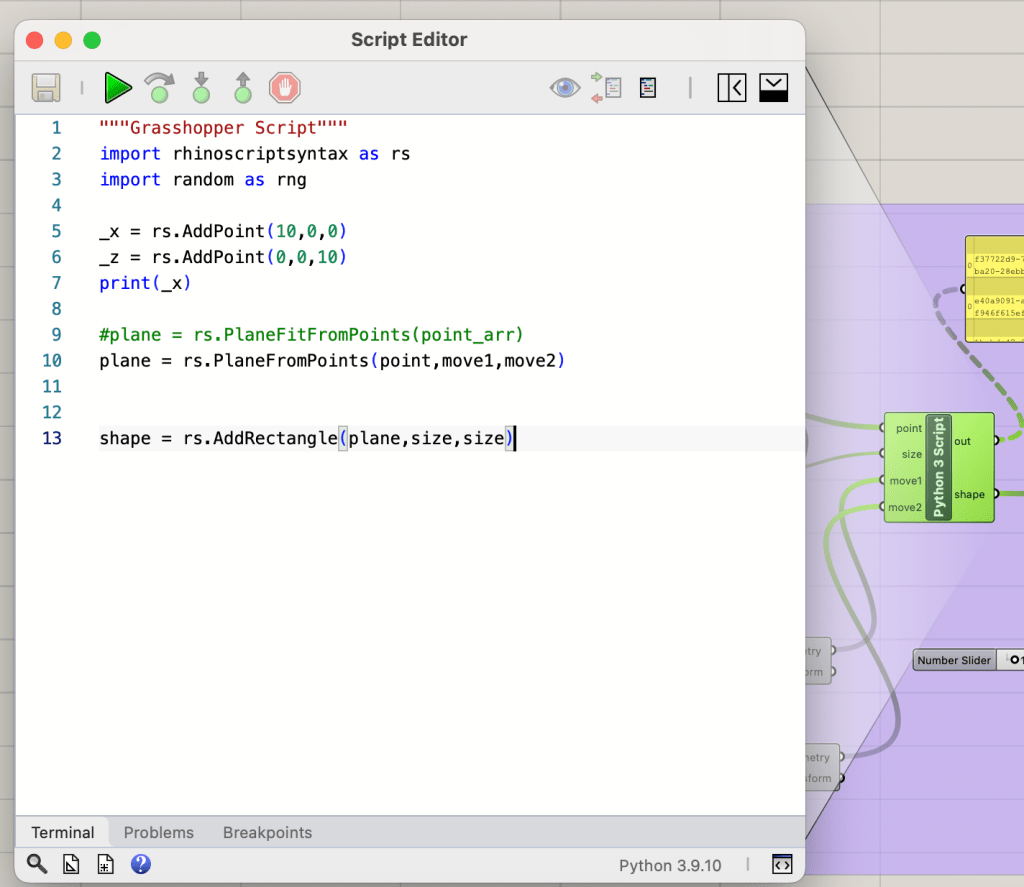This screenshot has height=887, width=1024.
Task: Click the Step Into debug icon
Action: click(201, 88)
